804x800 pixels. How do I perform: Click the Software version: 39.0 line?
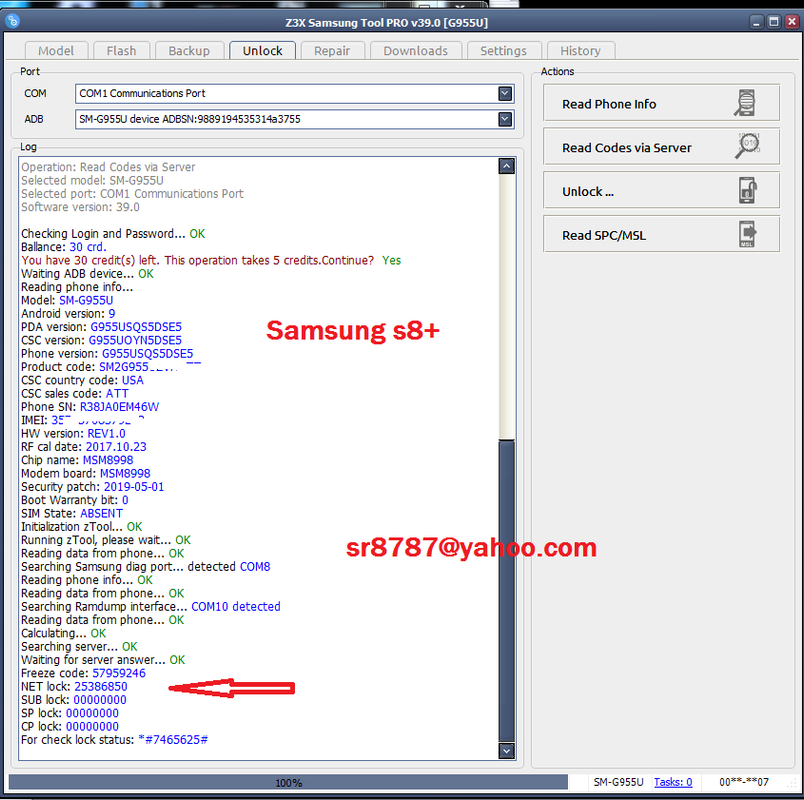click(80, 207)
